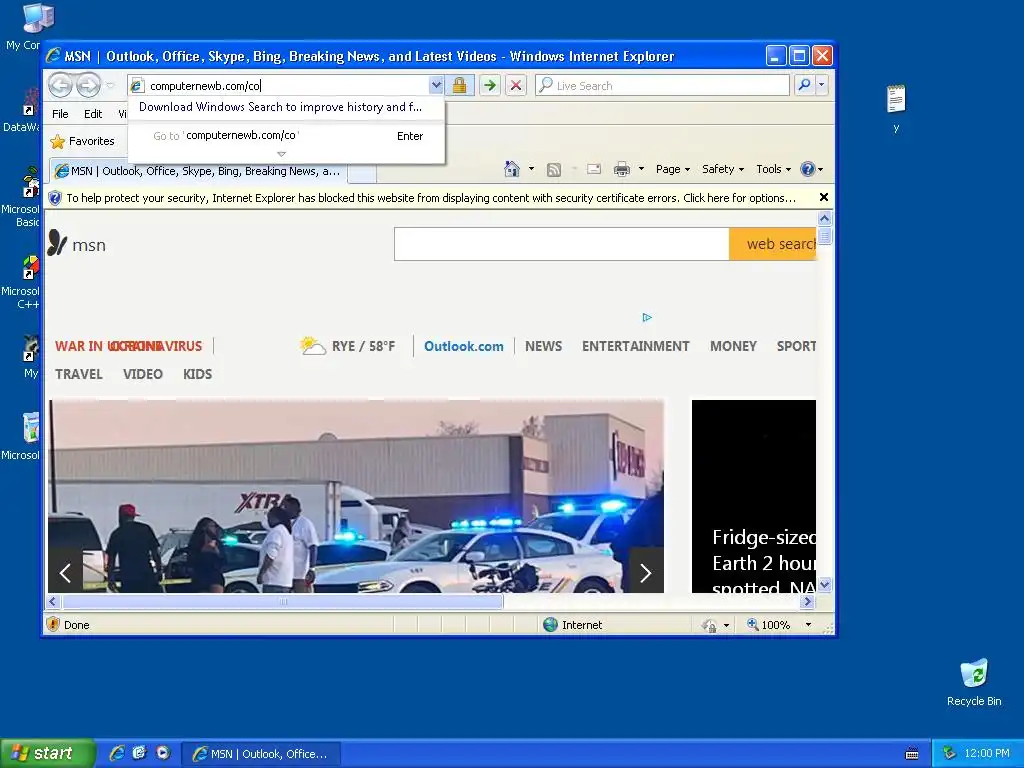Click the MSN taskbar window button
Viewport: 1024px width, 768px height.
tap(261, 754)
